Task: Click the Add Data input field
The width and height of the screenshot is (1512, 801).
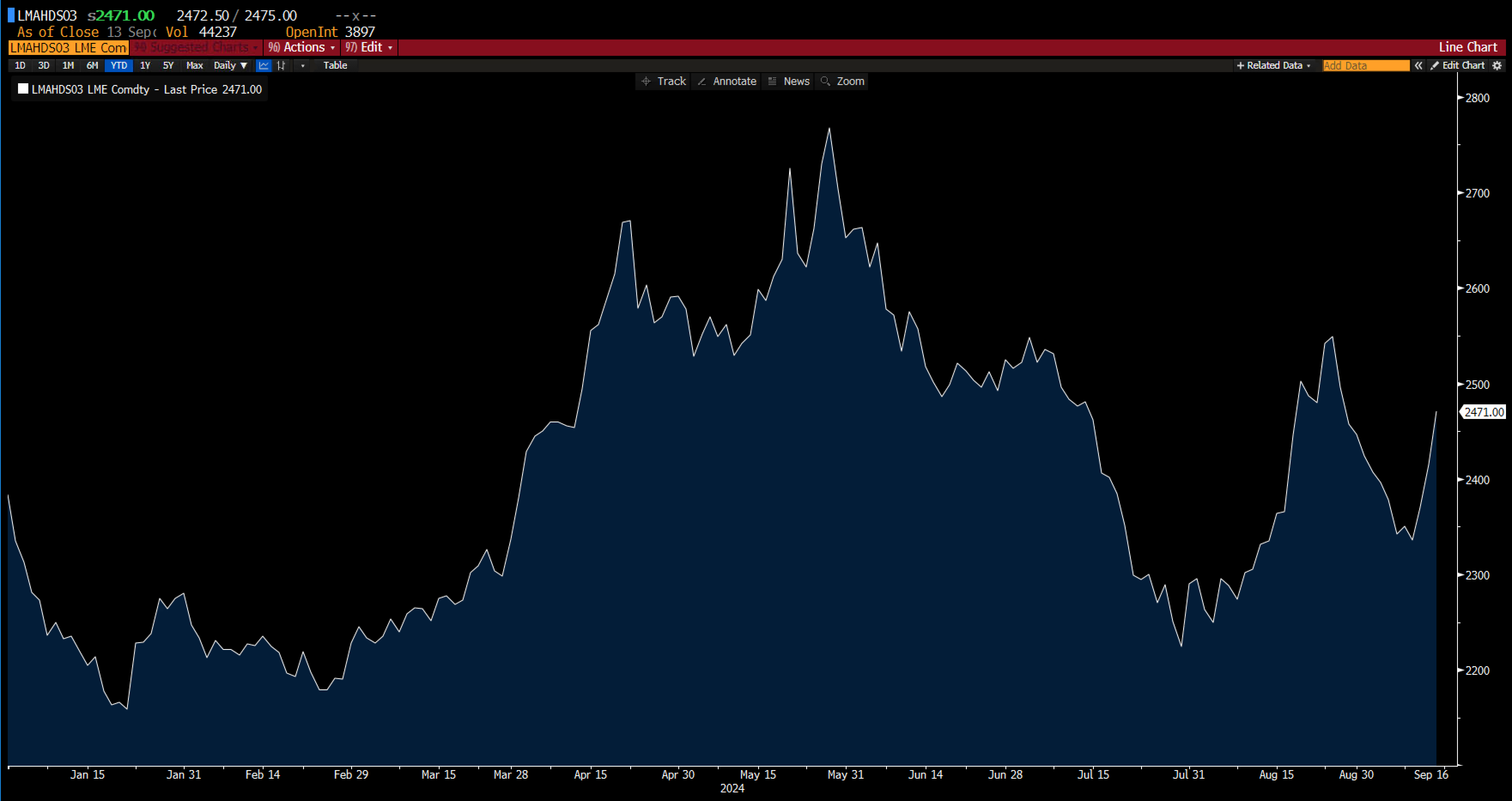Action: 1365,66
